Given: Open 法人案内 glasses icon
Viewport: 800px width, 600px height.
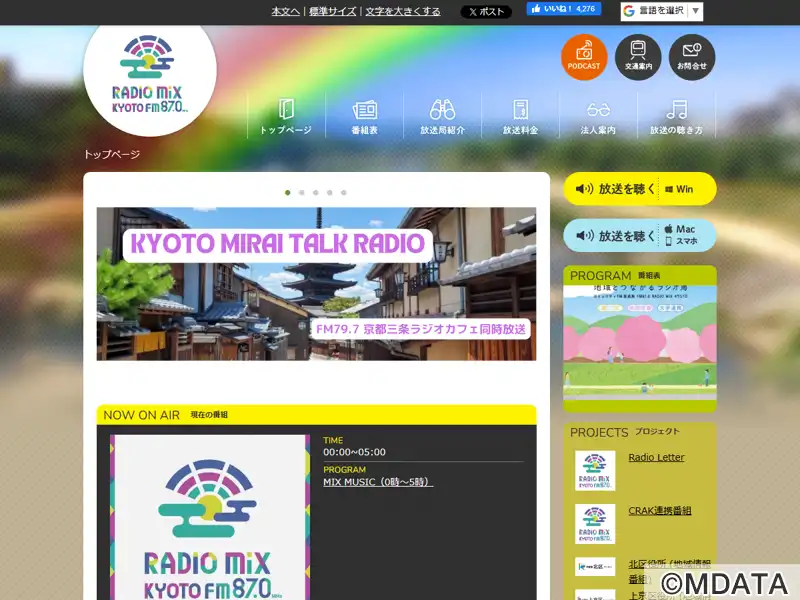Looking at the screenshot, I should pos(598,116).
